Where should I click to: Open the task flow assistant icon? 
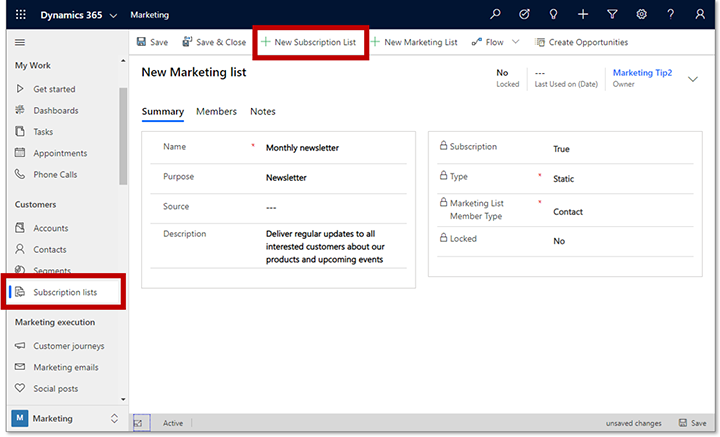525,15
